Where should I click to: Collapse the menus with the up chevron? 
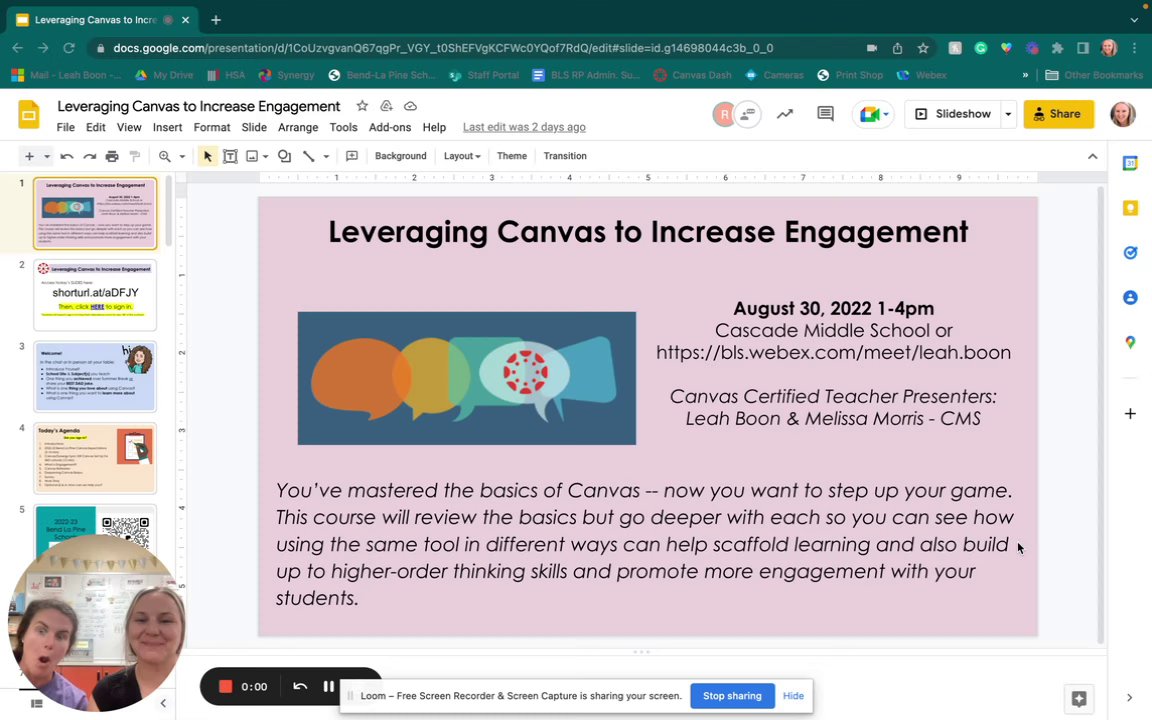point(1092,156)
